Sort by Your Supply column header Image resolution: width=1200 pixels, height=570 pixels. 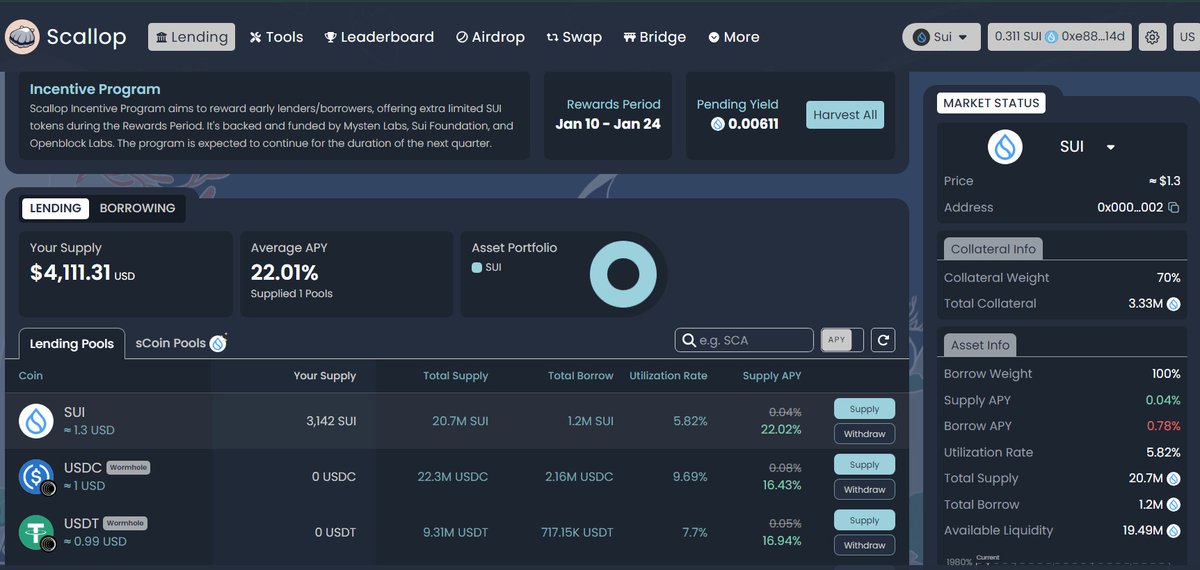click(x=325, y=376)
